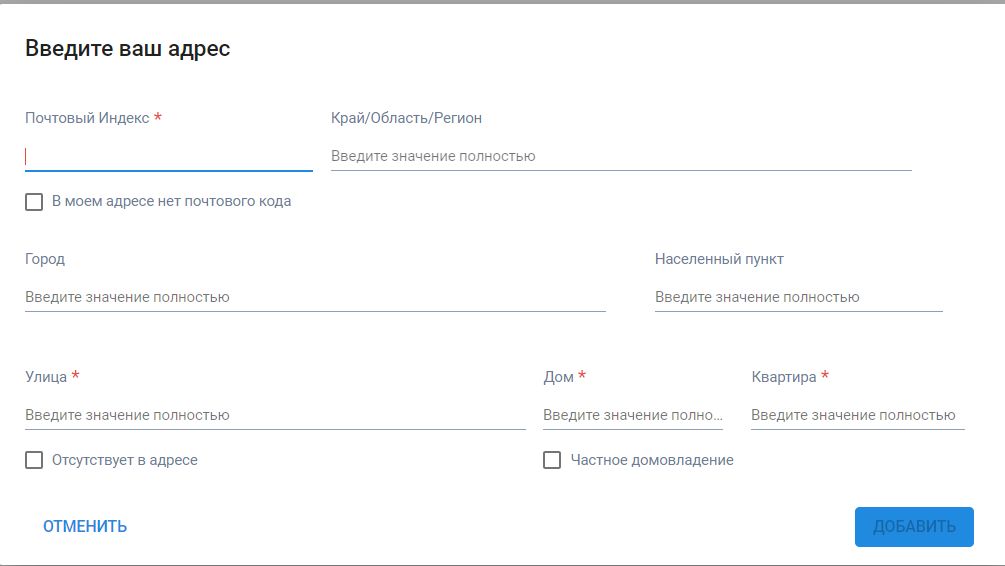Tick 'В моем адресе нет почтового кода' checkbox

tap(34, 202)
